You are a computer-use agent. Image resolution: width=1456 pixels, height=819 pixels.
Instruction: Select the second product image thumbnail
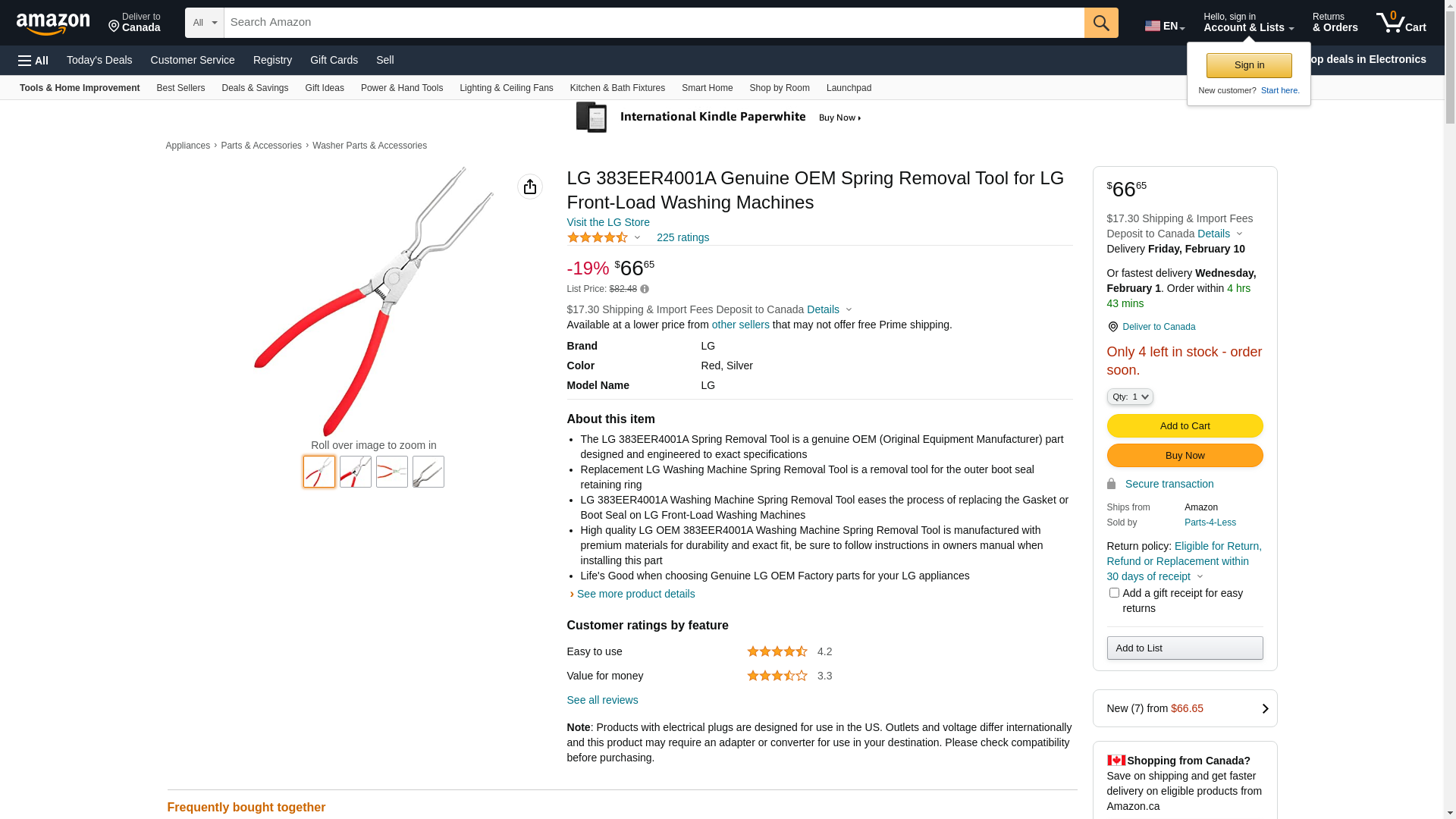[x=355, y=472]
